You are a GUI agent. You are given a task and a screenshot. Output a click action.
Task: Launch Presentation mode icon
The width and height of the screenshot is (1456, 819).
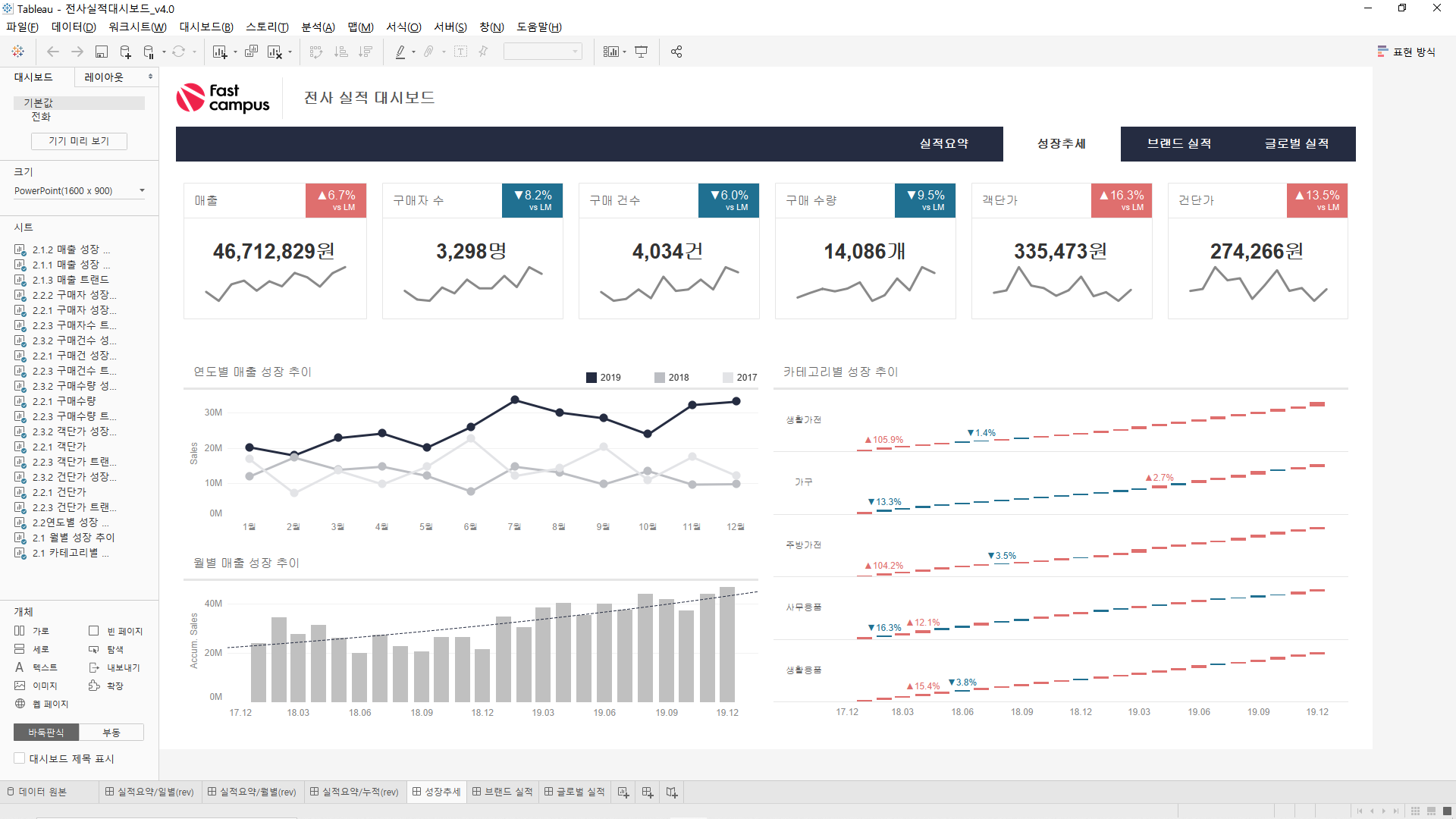click(x=642, y=52)
